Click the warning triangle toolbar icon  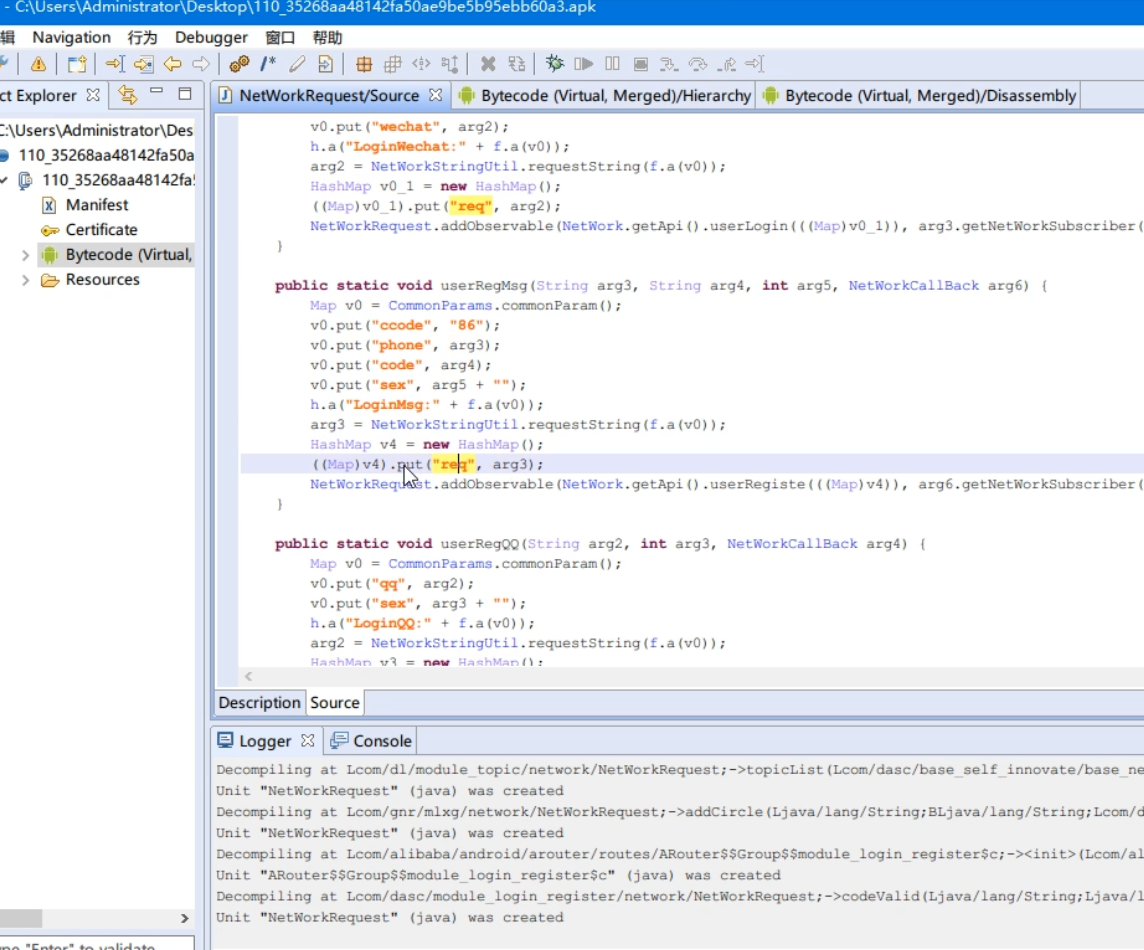coord(38,64)
